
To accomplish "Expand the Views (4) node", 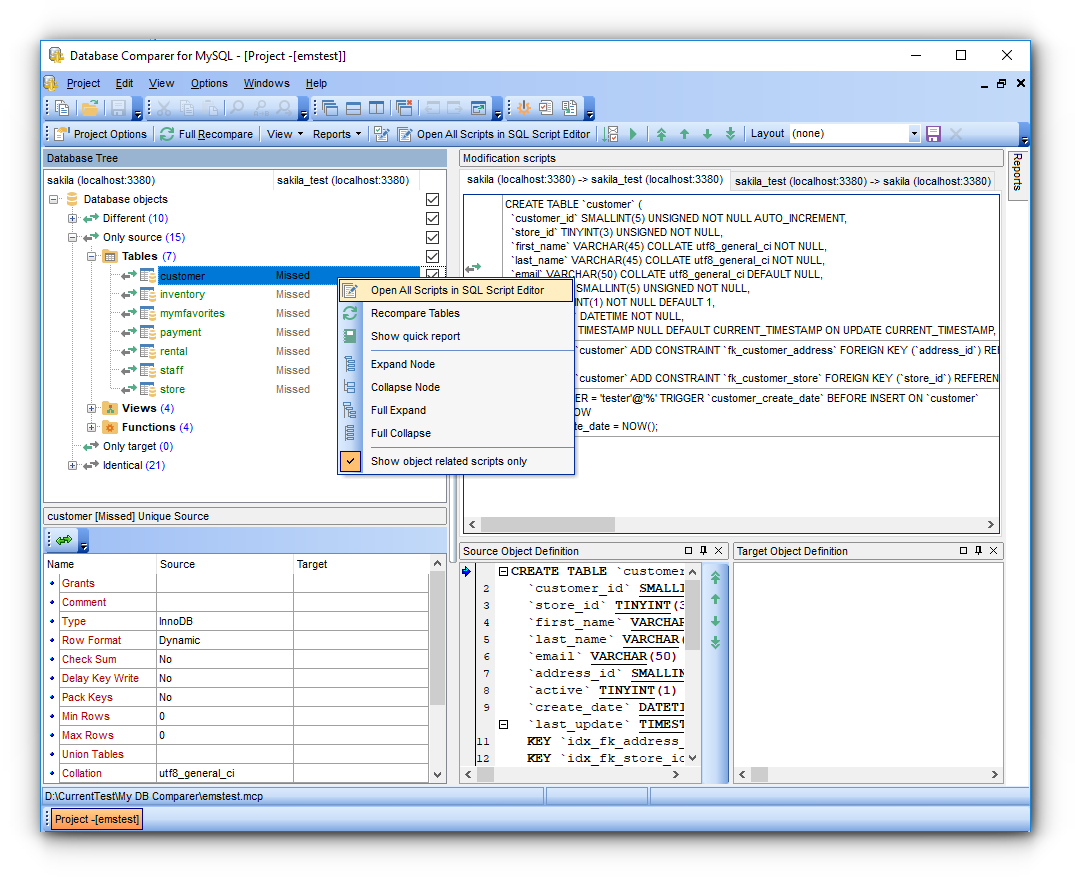I will 91,409.
